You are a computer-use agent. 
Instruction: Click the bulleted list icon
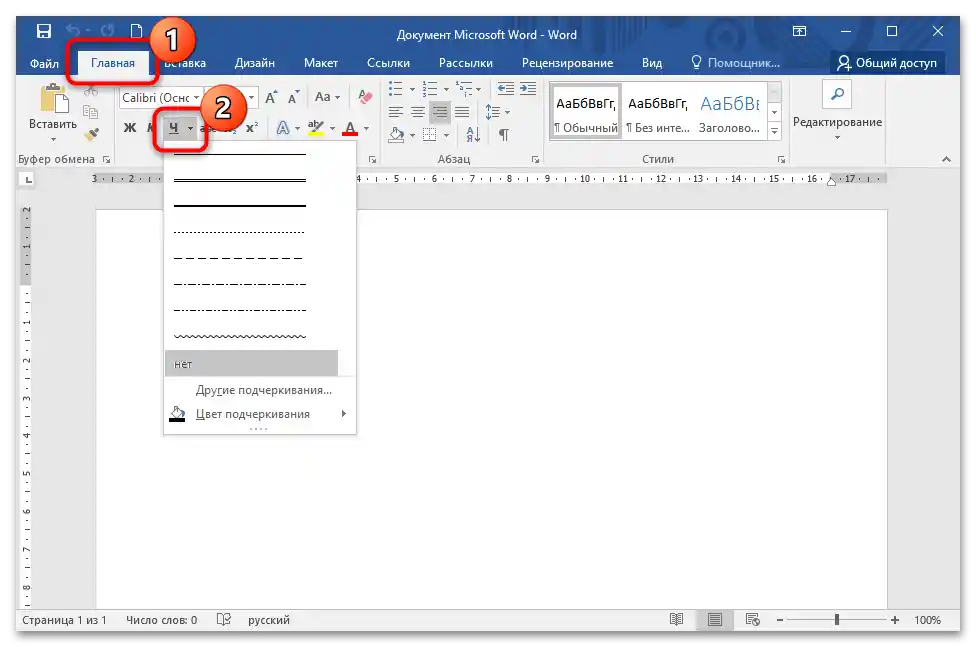click(x=396, y=89)
